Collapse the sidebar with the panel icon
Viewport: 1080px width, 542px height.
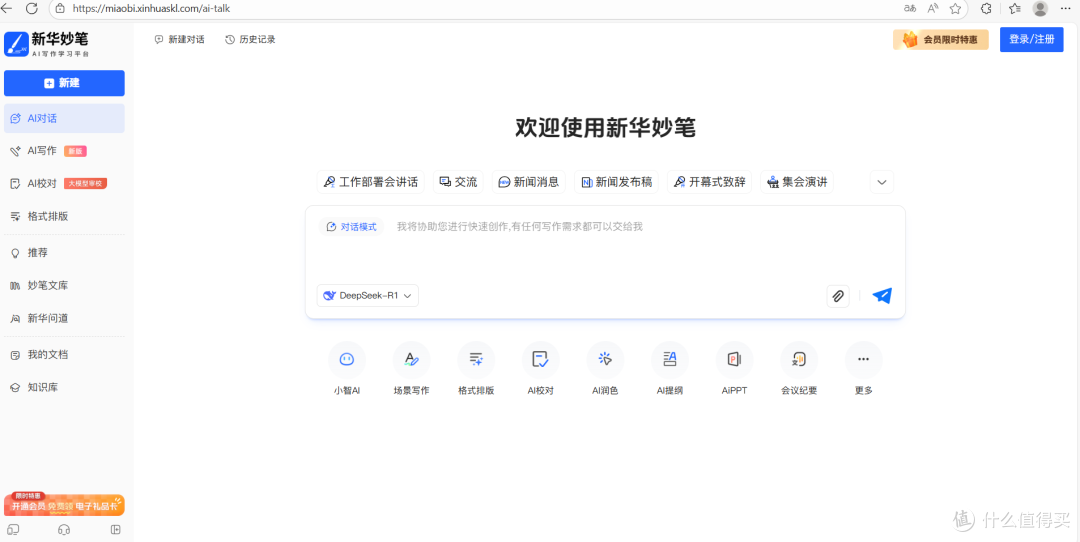click(116, 530)
